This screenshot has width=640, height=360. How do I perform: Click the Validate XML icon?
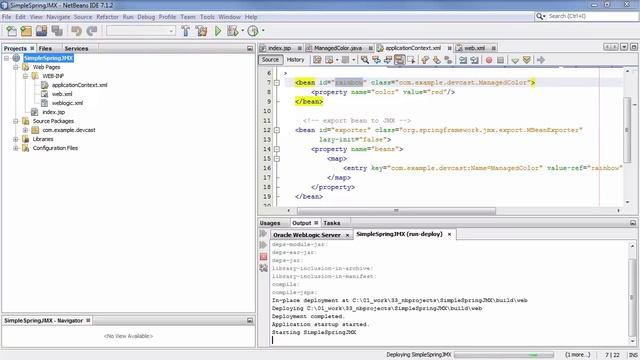pyautogui.click(x=527, y=60)
